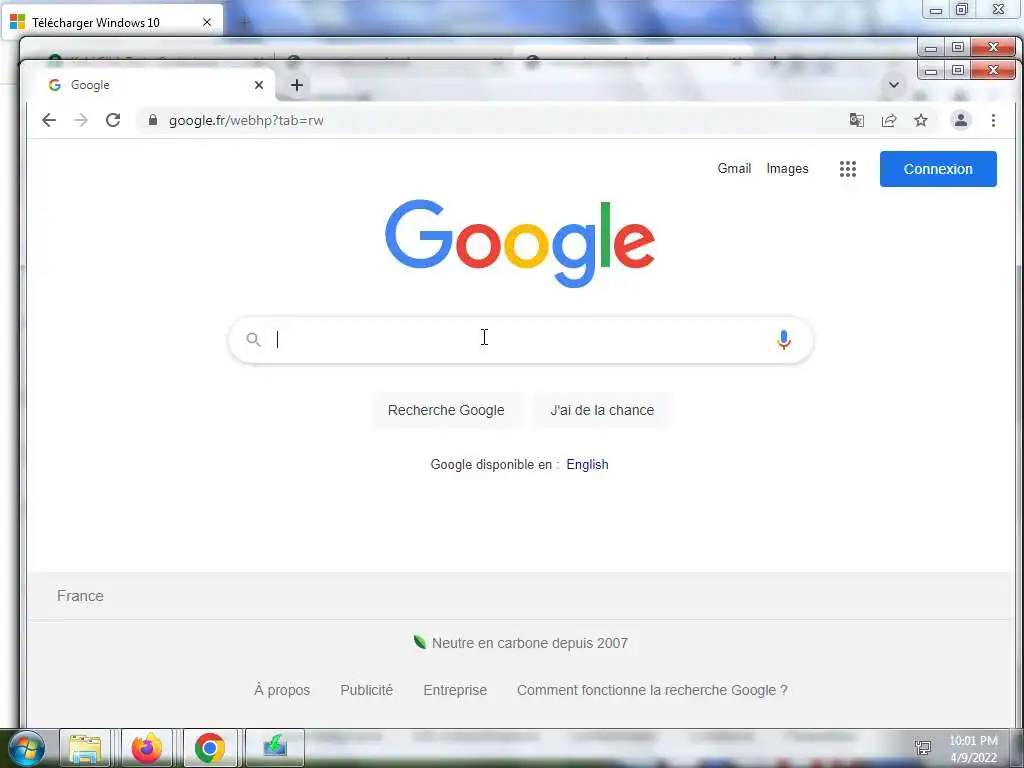Open the Entreprise footer link
The height and width of the screenshot is (768, 1024).
tap(455, 690)
